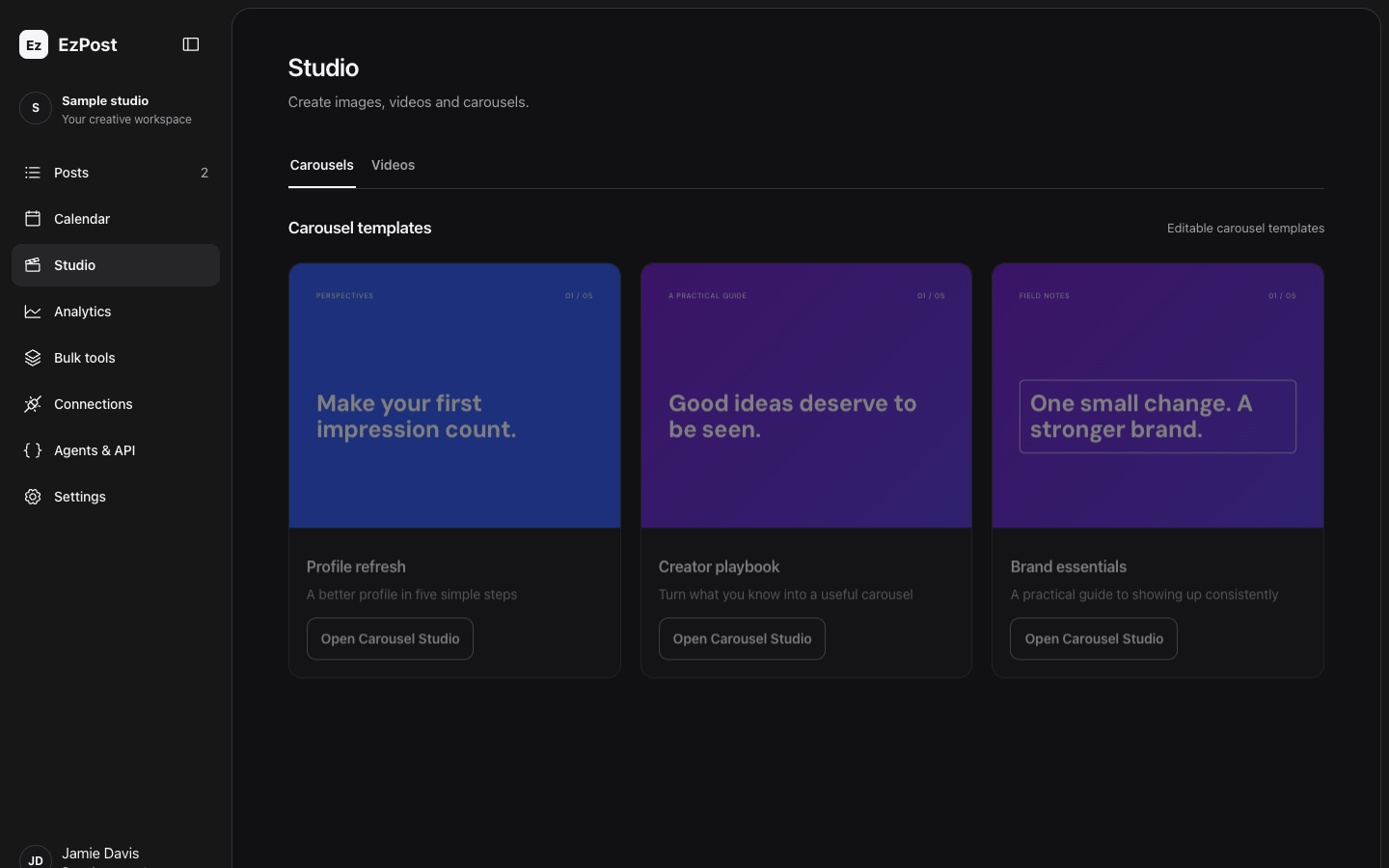Click the Posts list icon
Viewport: 1389px width, 868px height.
coord(33,173)
